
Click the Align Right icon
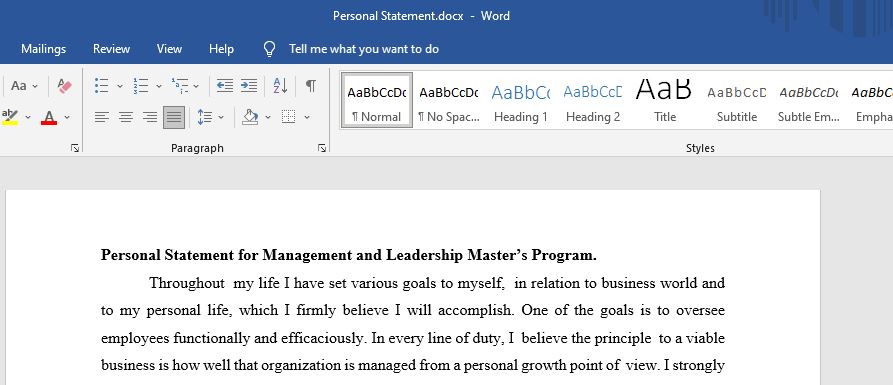pos(150,117)
